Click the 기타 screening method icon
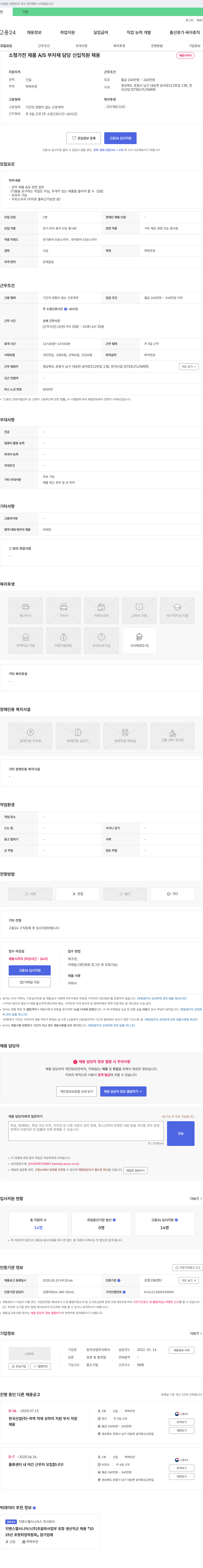 pyautogui.click(x=173, y=894)
